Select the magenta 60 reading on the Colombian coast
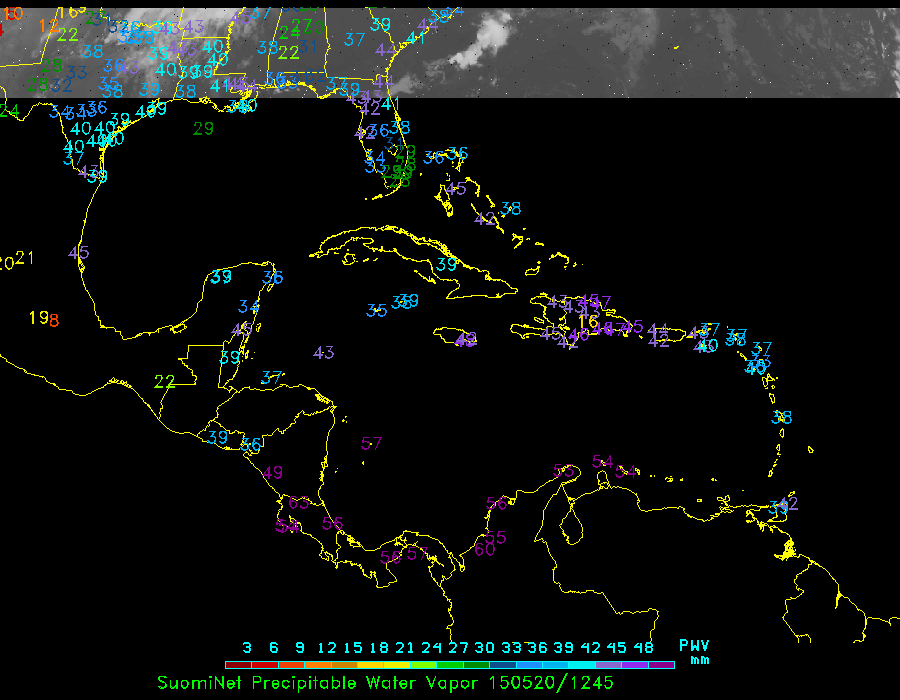Image resolution: width=900 pixels, height=700 pixels. pos(485,549)
